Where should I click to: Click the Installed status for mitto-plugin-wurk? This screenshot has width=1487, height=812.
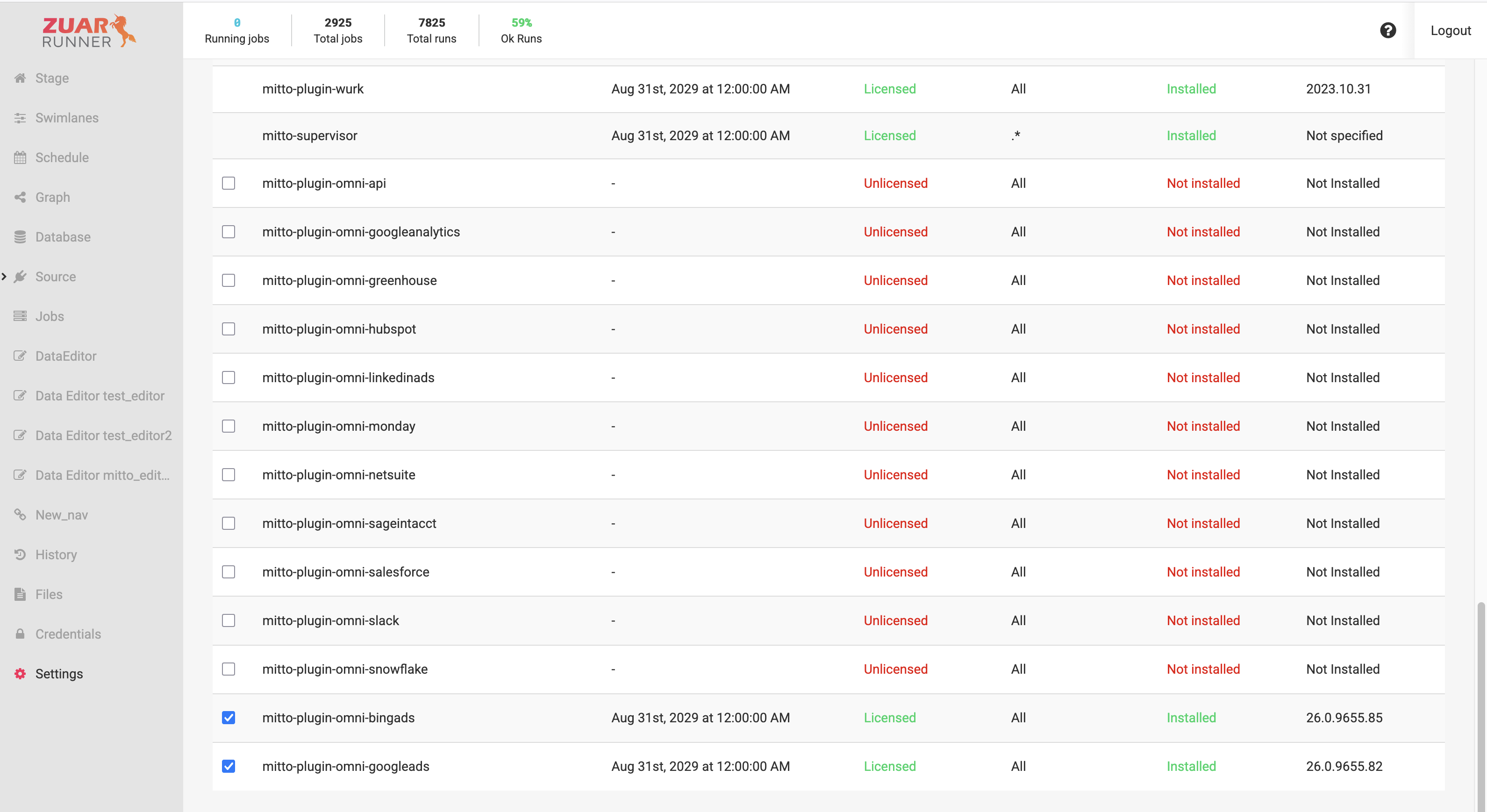click(1191, 89)
